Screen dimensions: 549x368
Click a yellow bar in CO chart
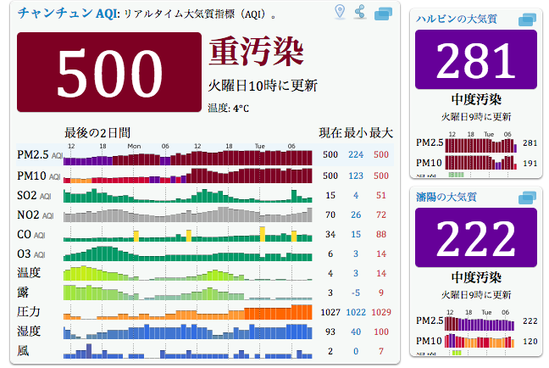(x=136, y=236)
